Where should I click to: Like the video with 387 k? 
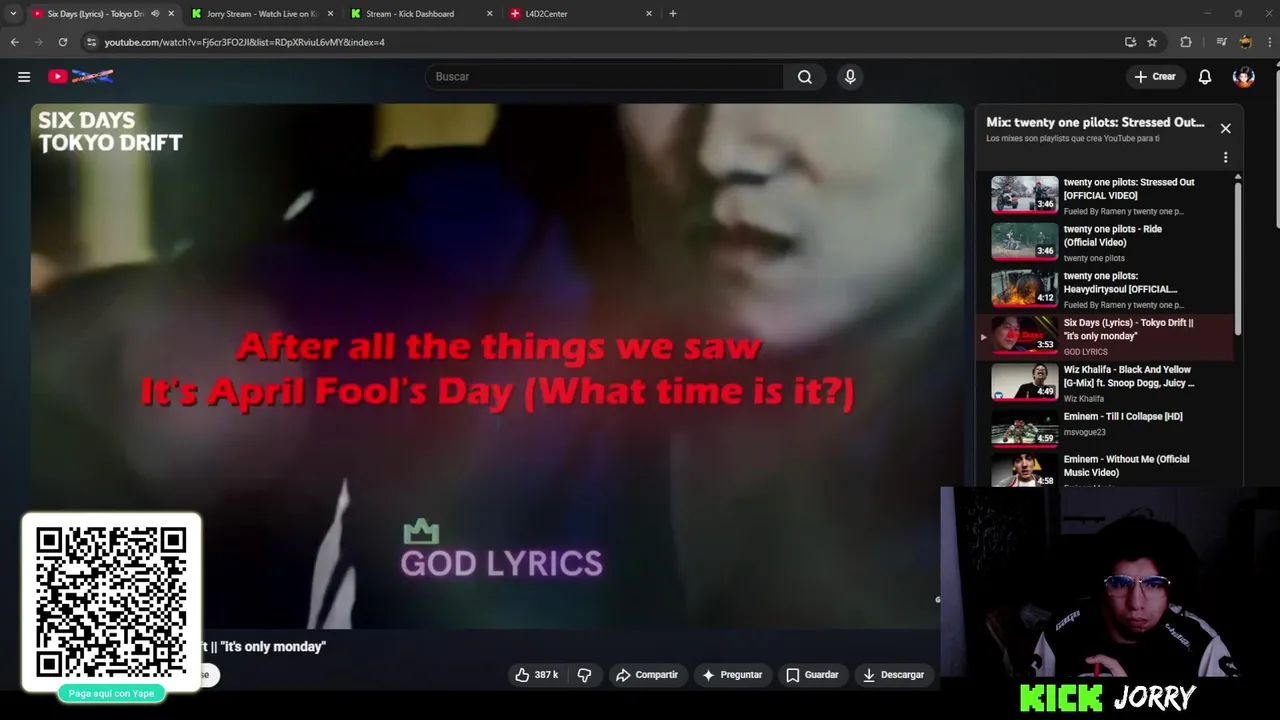point(536,675)
